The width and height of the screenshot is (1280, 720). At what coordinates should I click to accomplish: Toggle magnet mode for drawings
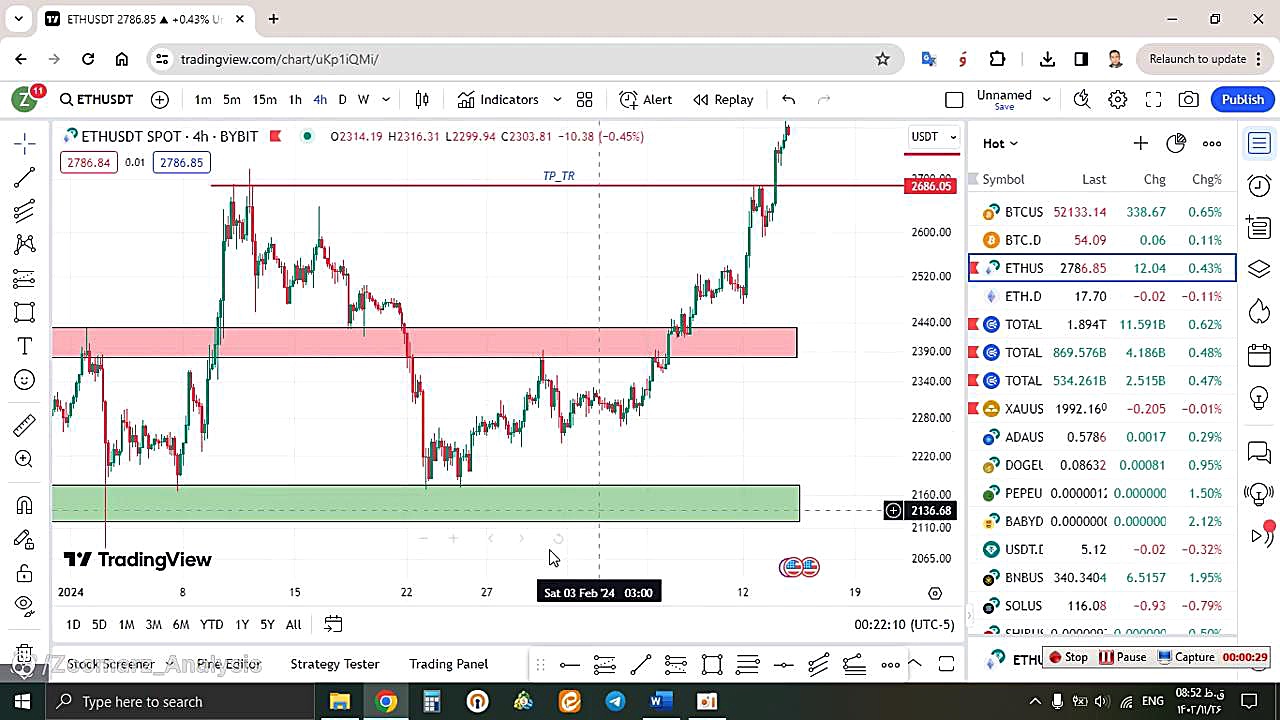(25, 505)
